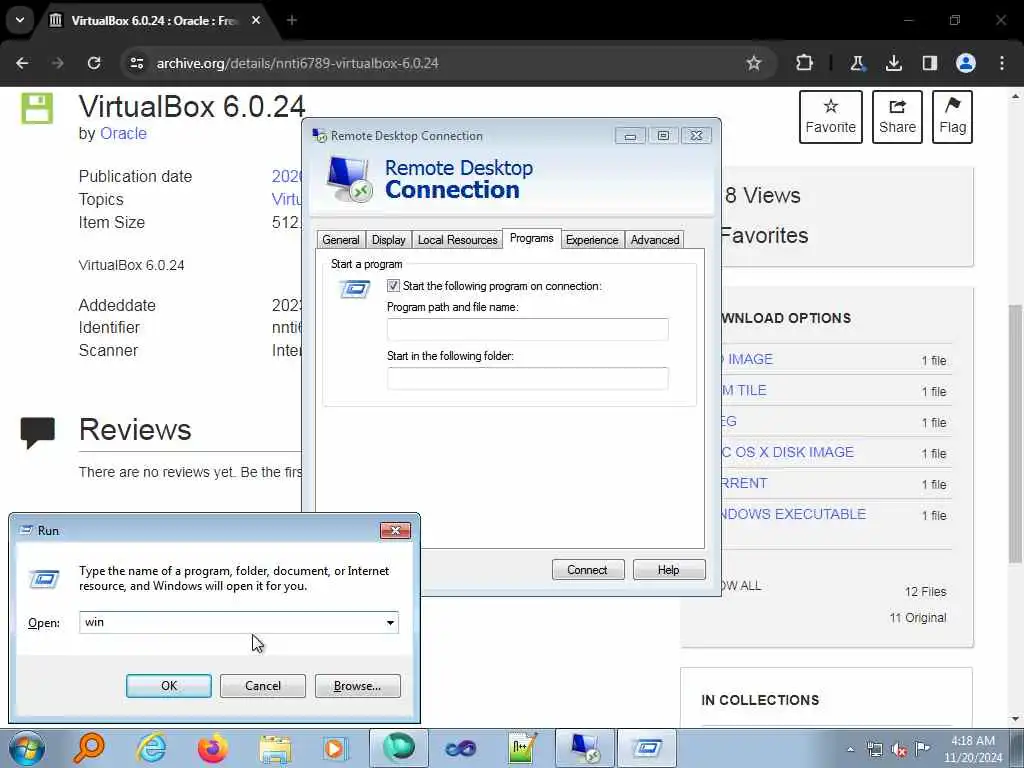Open the Windows Start menu orb
Viewport: 1024px width, 768px height.
tap(26, 748)
